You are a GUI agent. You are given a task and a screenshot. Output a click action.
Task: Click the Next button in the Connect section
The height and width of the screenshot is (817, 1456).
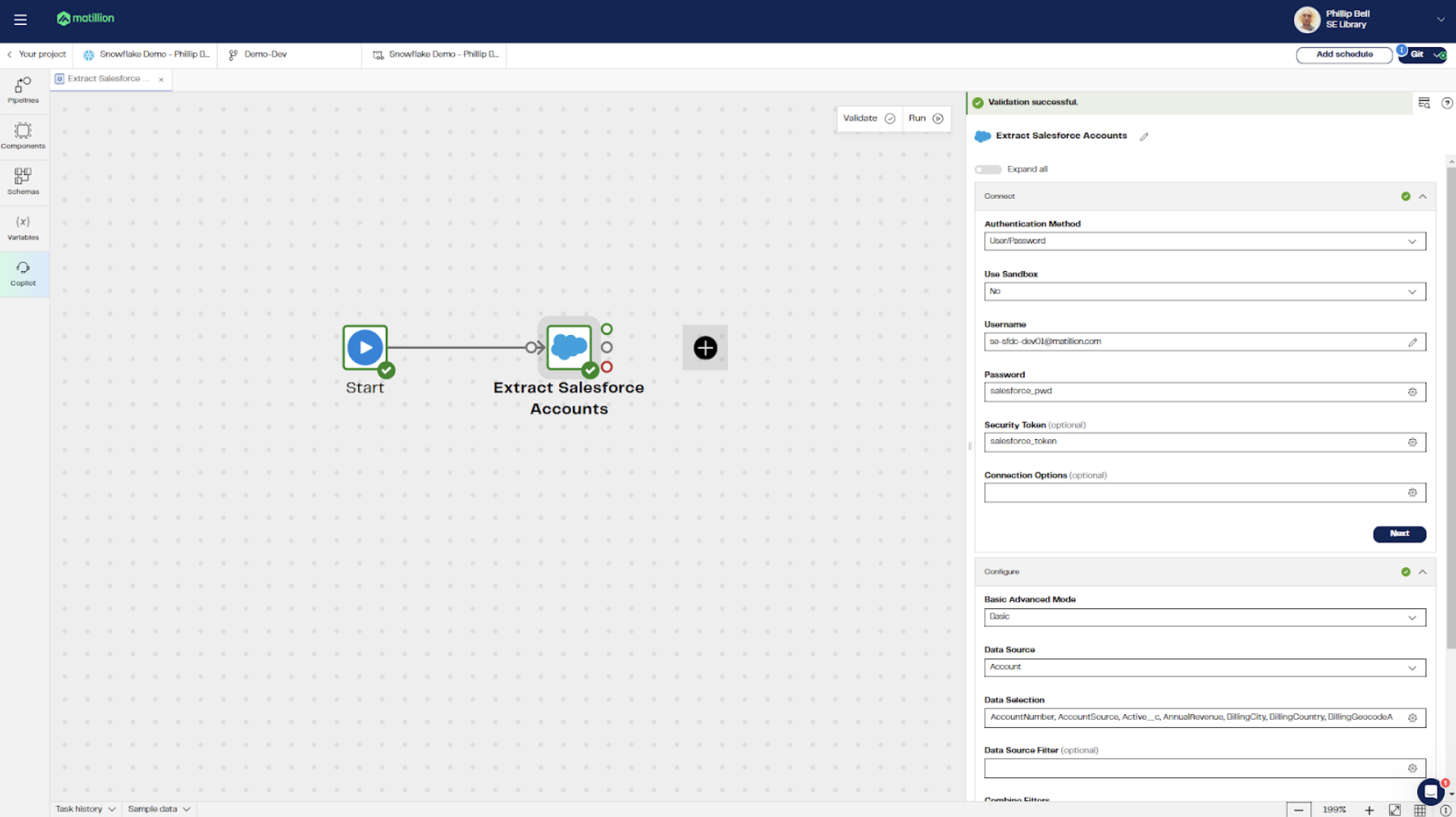(1399, 534)
